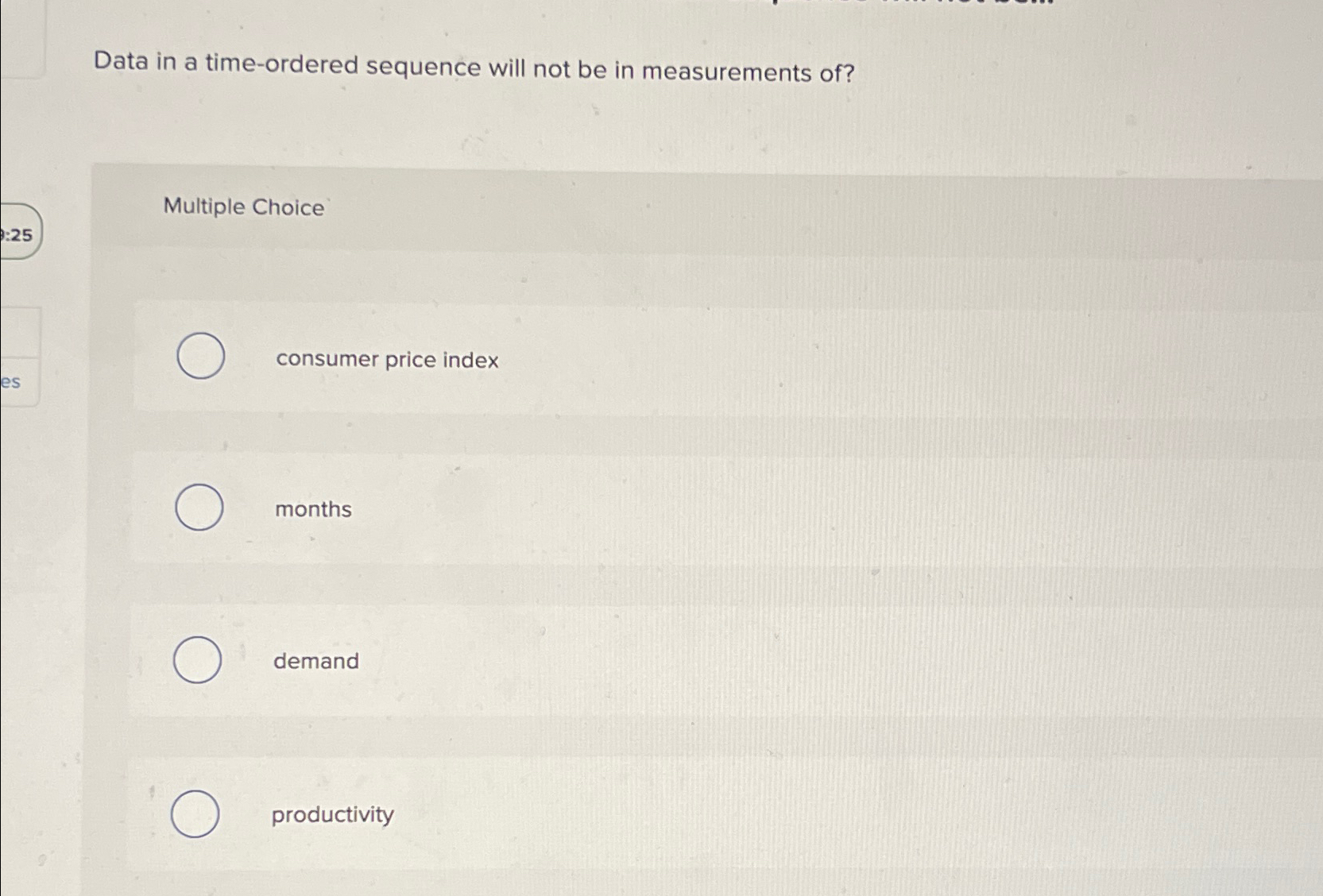Viewport: 1323px width, 896px height.
Task: Click the answer text "months"
Action: [313, 509]
